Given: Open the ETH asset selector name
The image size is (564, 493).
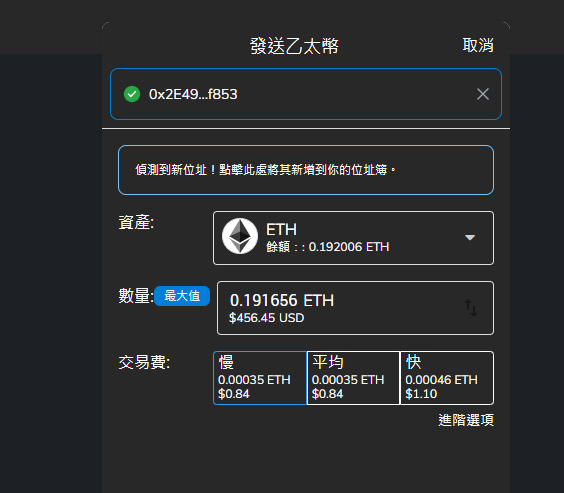Looking at the screenshot, I should (x=281, y=229).
